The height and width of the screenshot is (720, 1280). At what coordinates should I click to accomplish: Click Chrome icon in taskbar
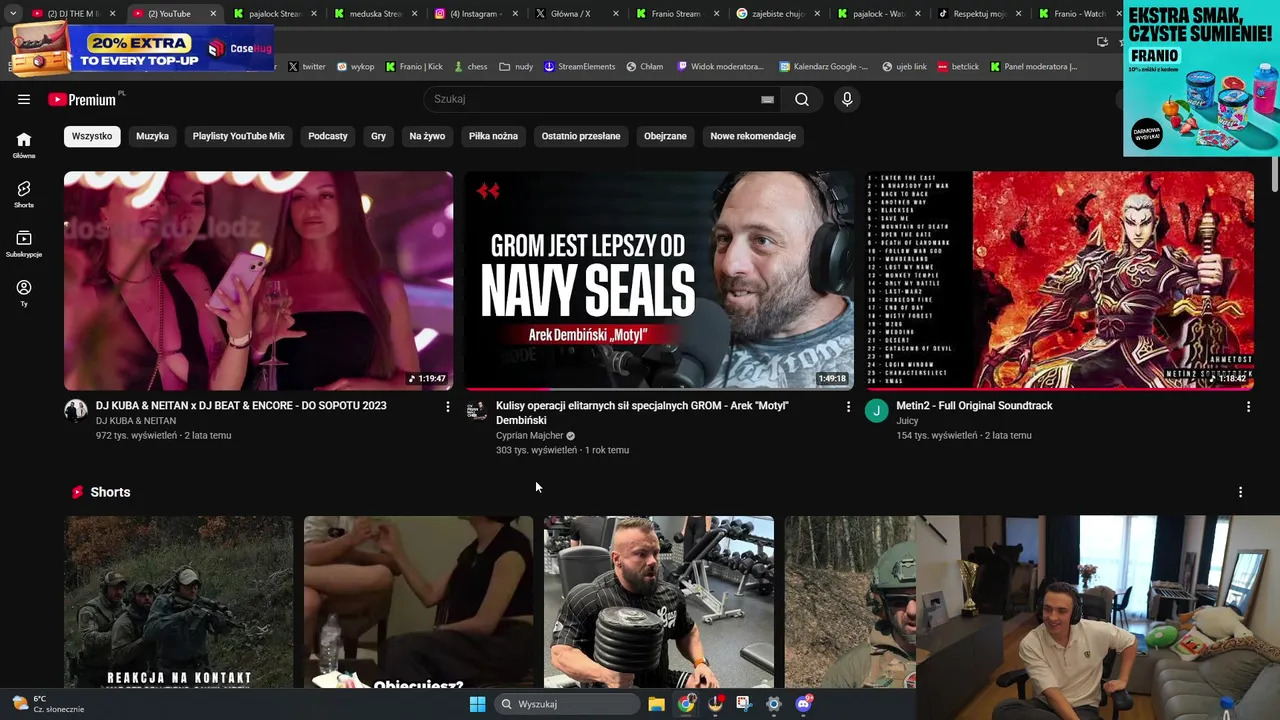(686, 704)
